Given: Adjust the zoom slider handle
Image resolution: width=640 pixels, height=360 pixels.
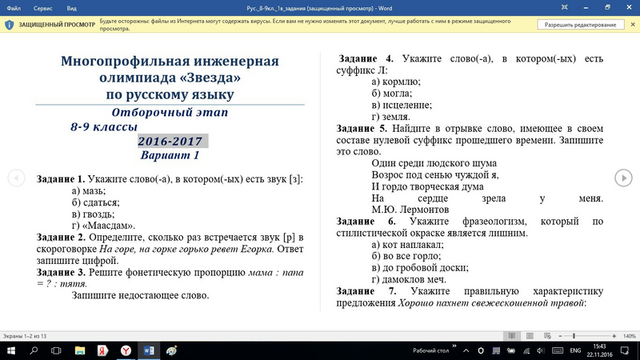Looking at the screenshot, I should (x=574, y=336).
